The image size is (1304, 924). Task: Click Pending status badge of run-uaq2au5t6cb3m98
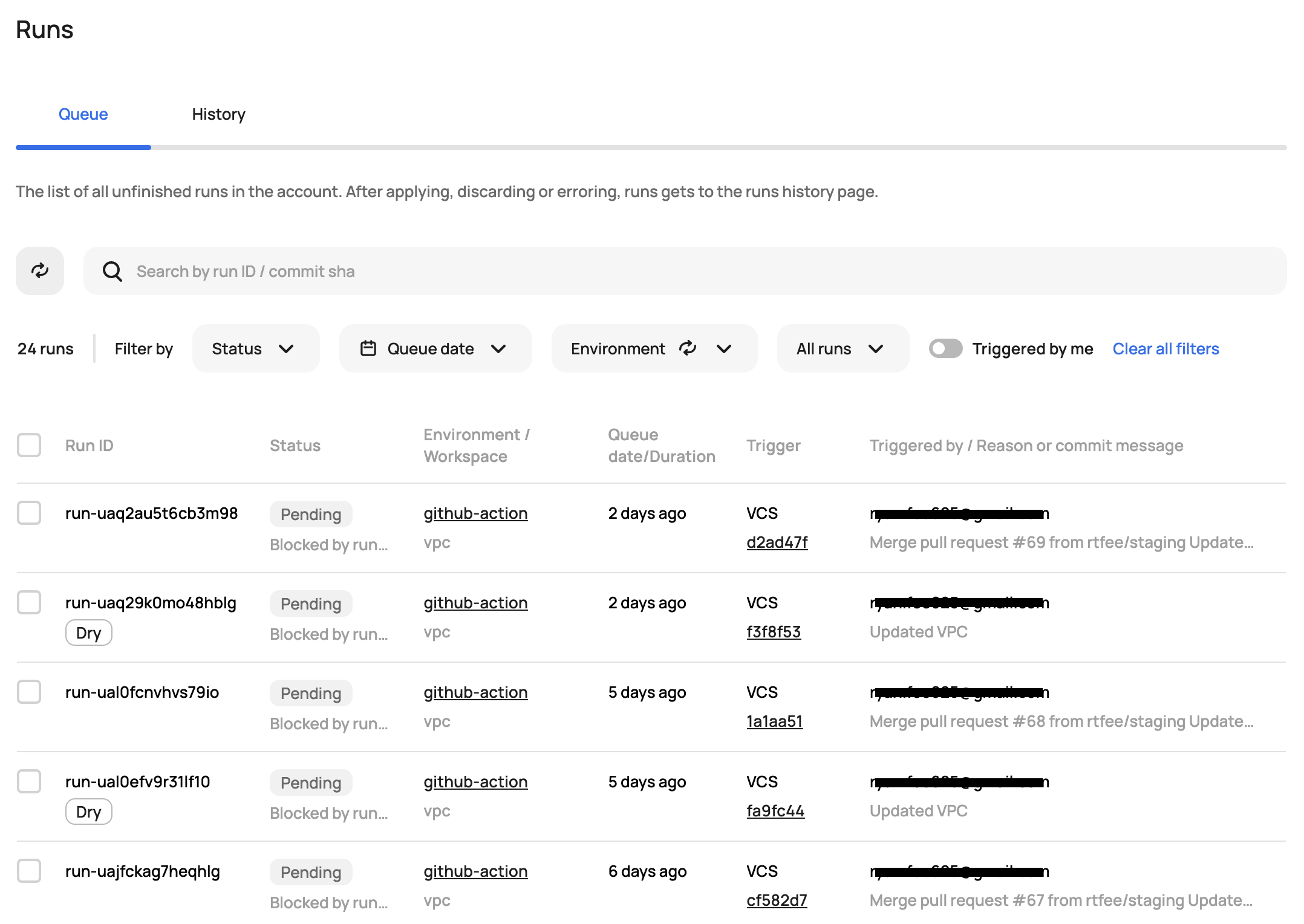(311, 515)
